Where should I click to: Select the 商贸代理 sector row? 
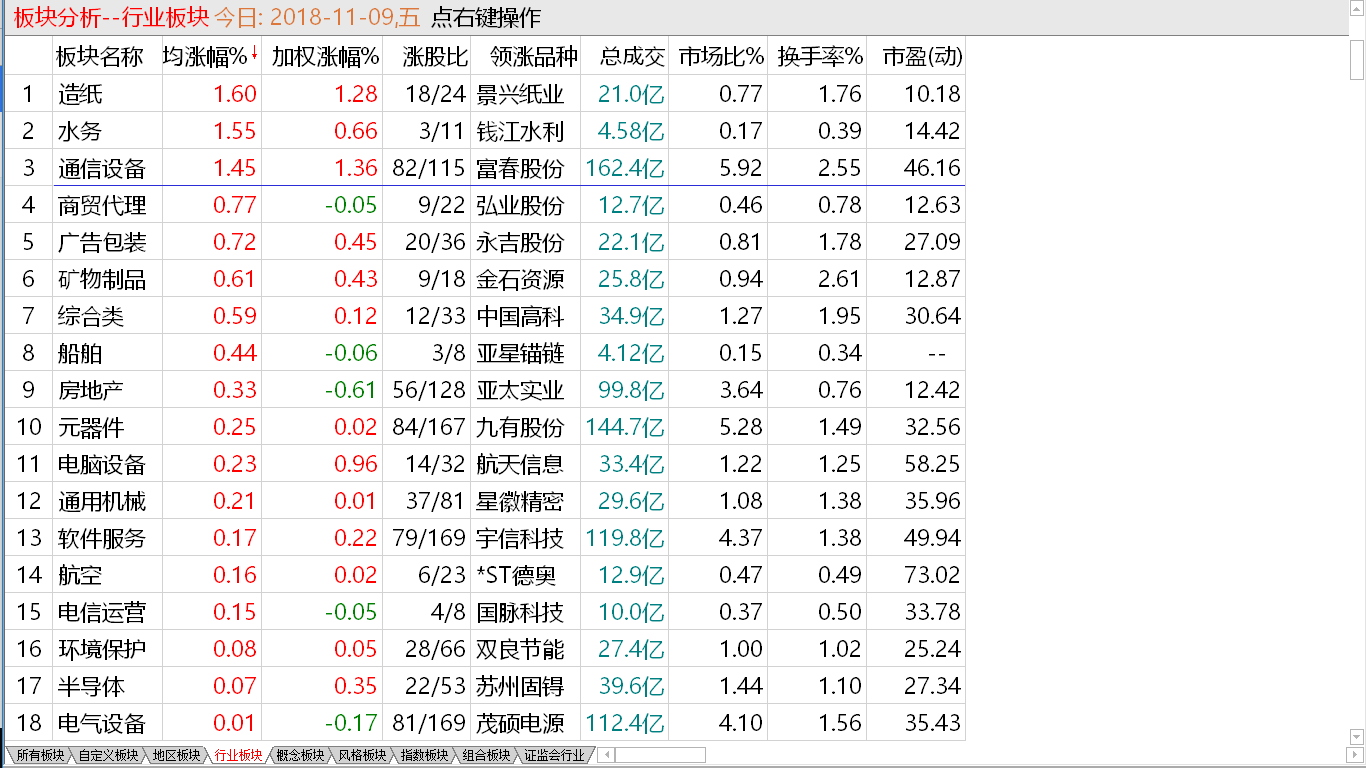(x=485, y=206)
